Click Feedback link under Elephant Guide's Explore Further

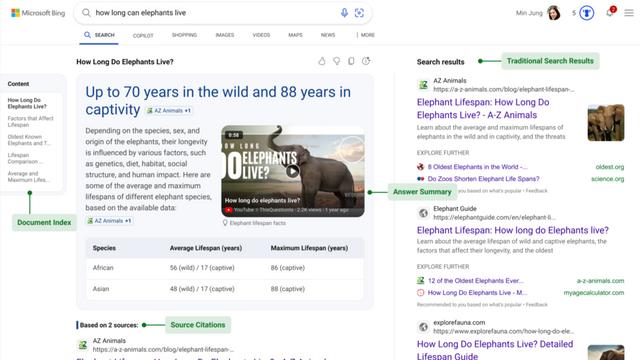tap(536, 304)
